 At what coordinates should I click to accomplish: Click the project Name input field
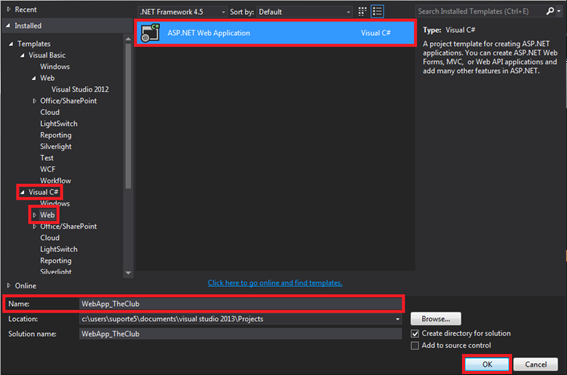240,304
